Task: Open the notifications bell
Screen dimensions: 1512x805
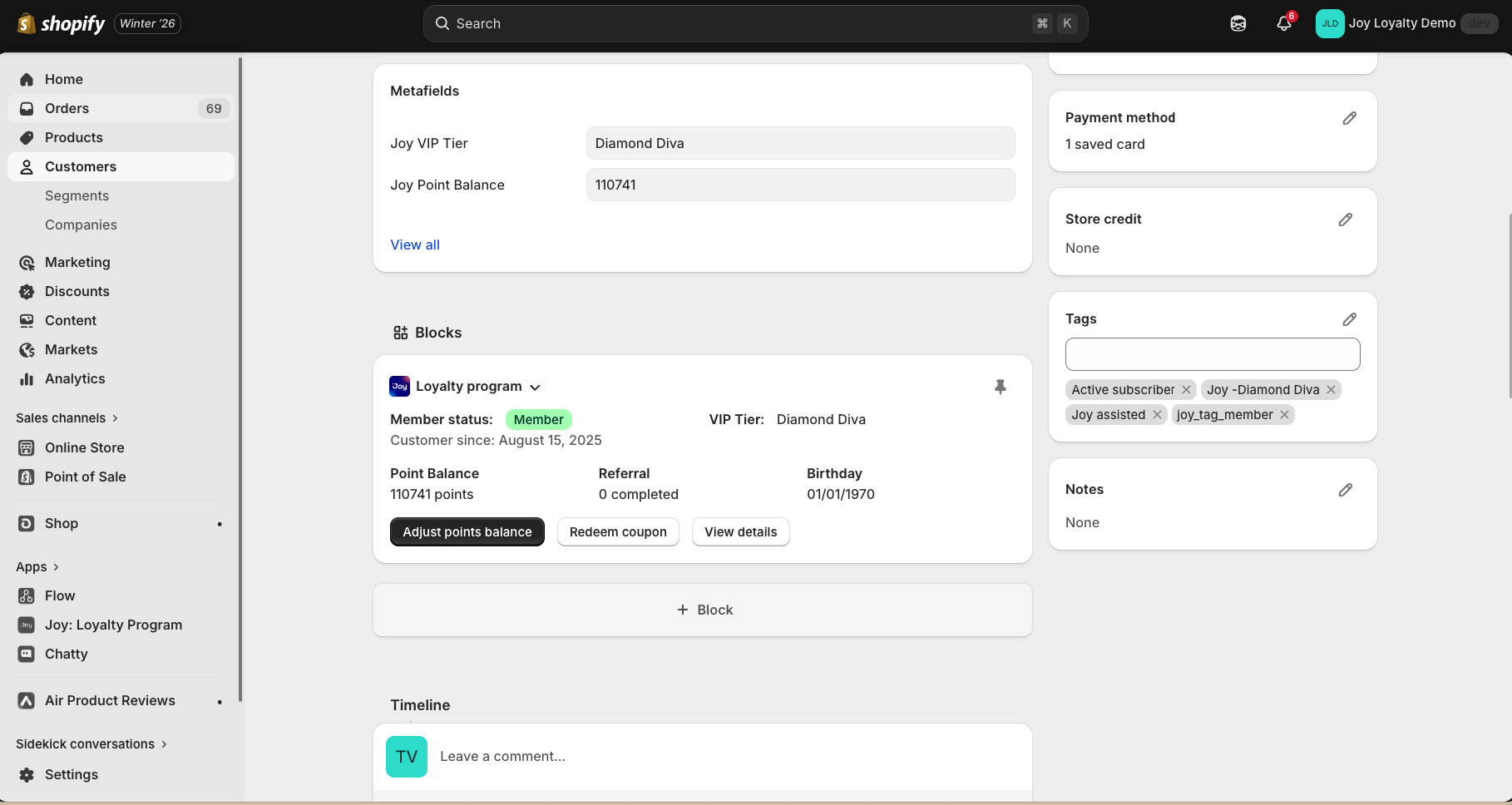Action: 1284,23
